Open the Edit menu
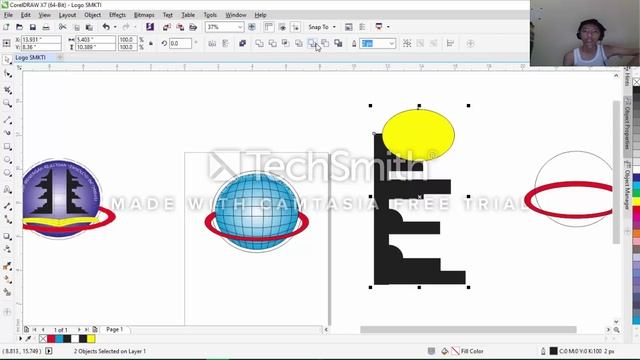 (x=26, y=15)
